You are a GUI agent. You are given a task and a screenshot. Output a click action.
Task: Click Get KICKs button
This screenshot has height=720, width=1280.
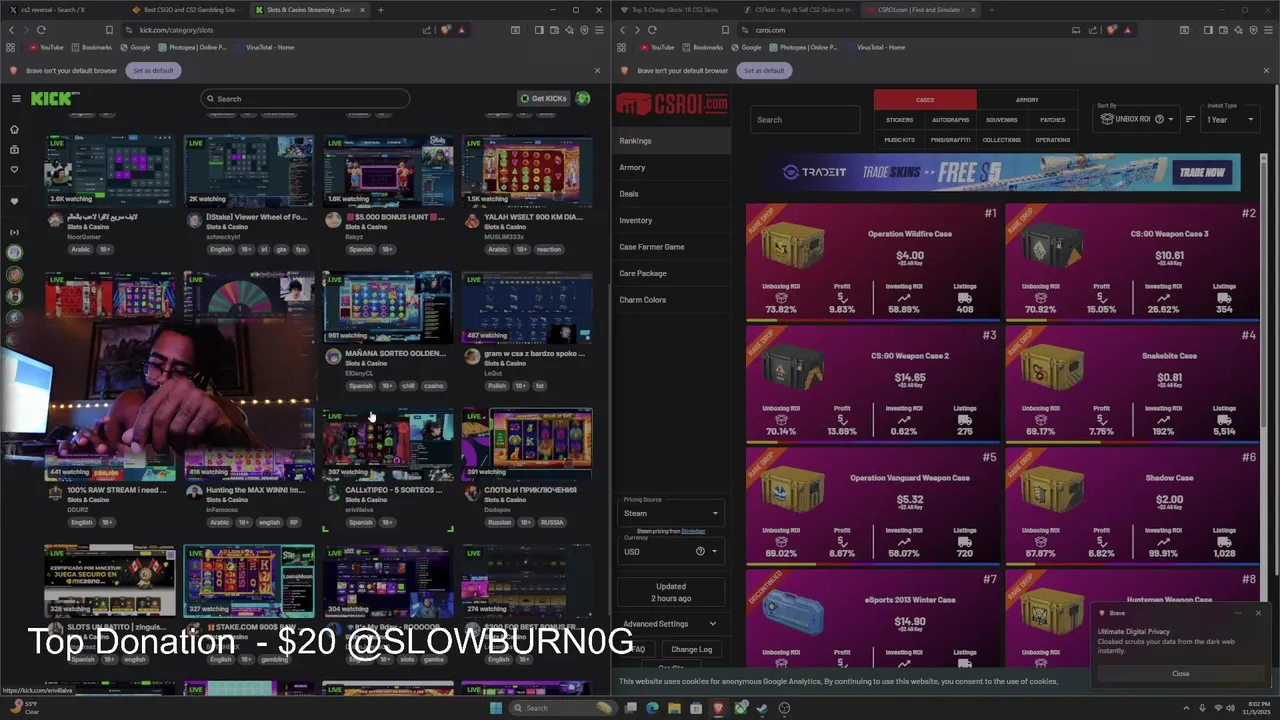pos(544,98)
